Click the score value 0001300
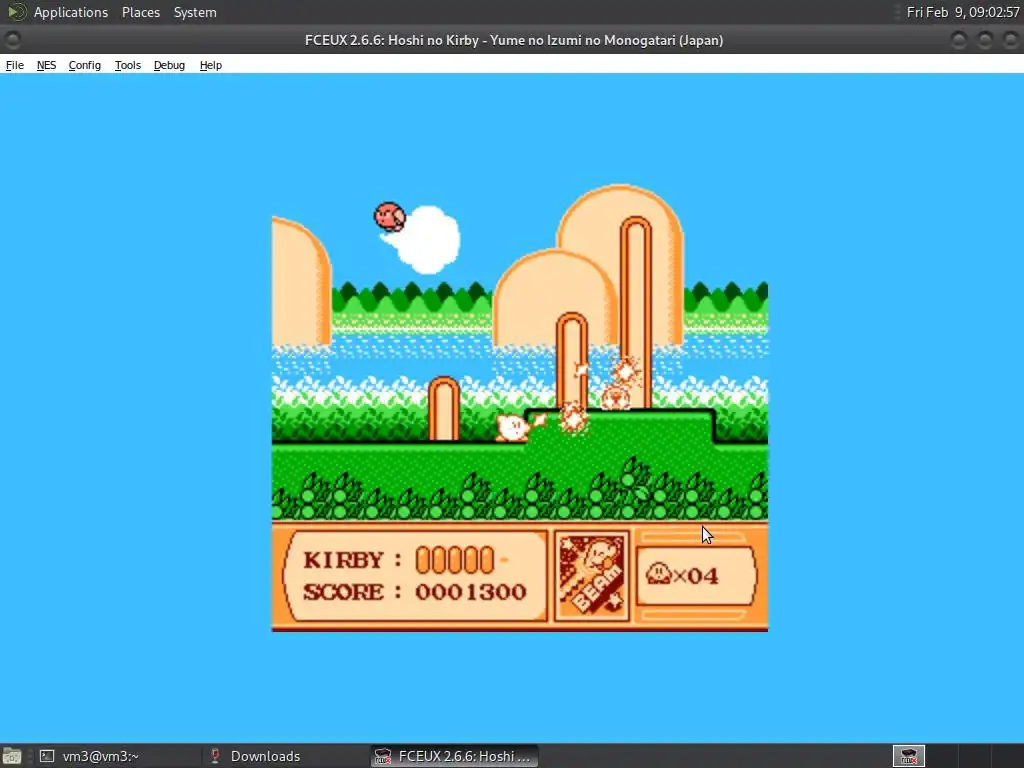This screenshot has width=1024, height=768. point(471,592)
